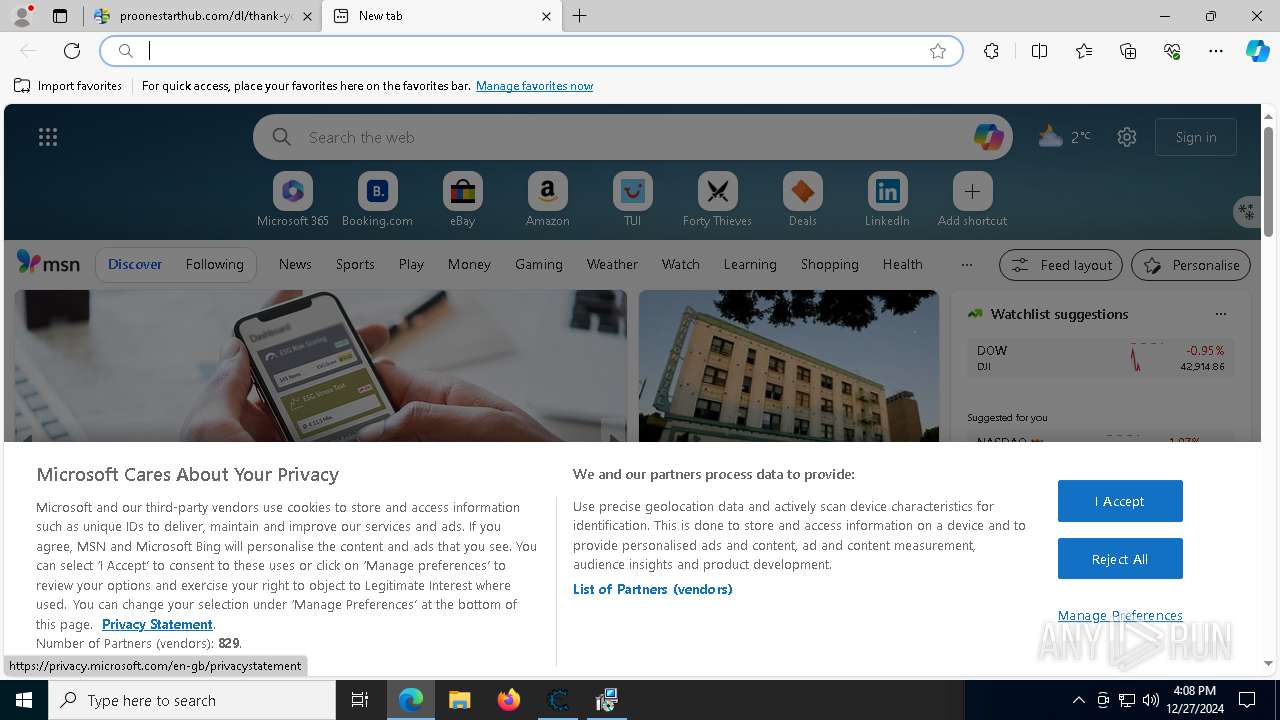
Task: Open the Weather category
Action: (612, 264)
